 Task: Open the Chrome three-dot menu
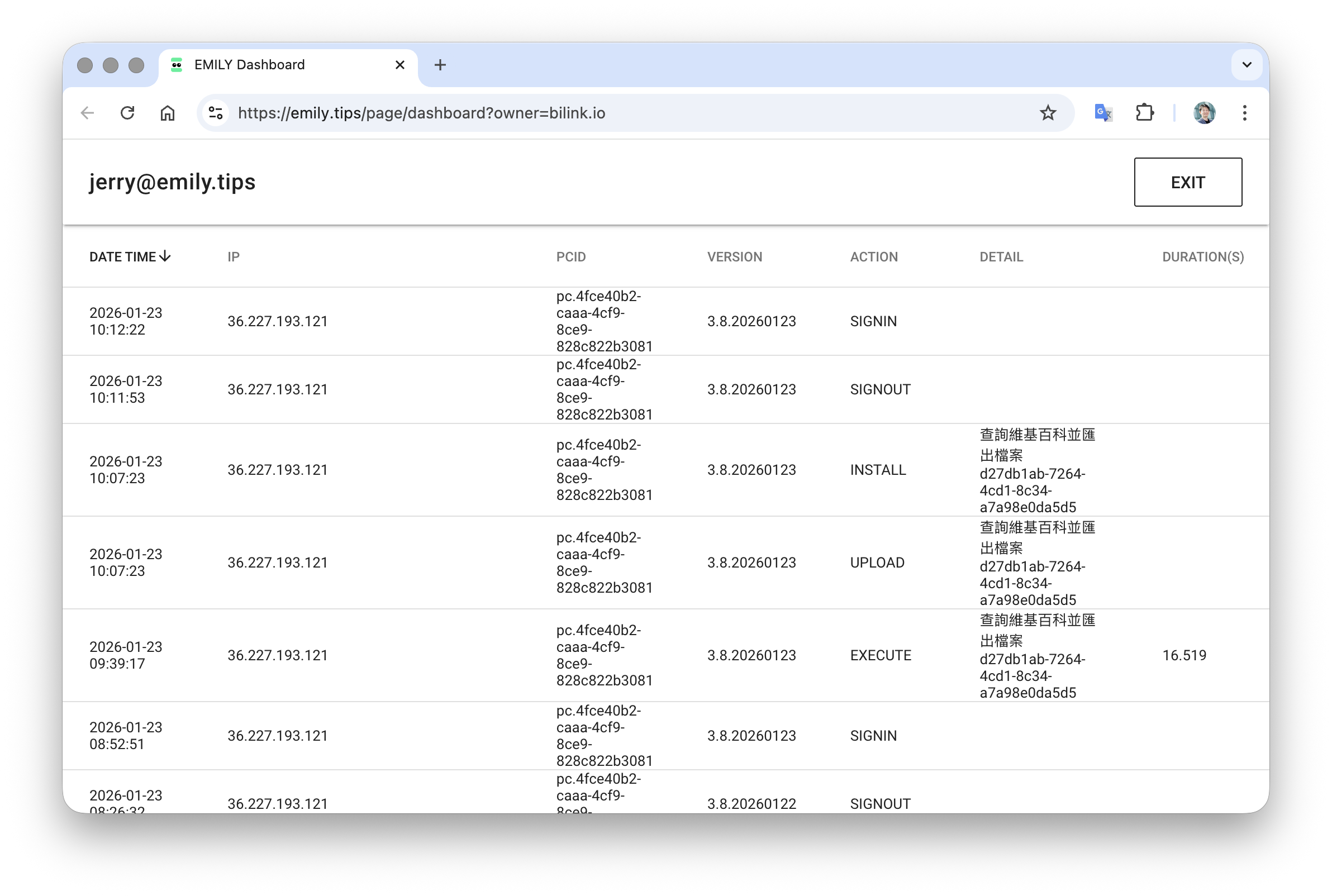[1244, 113]
